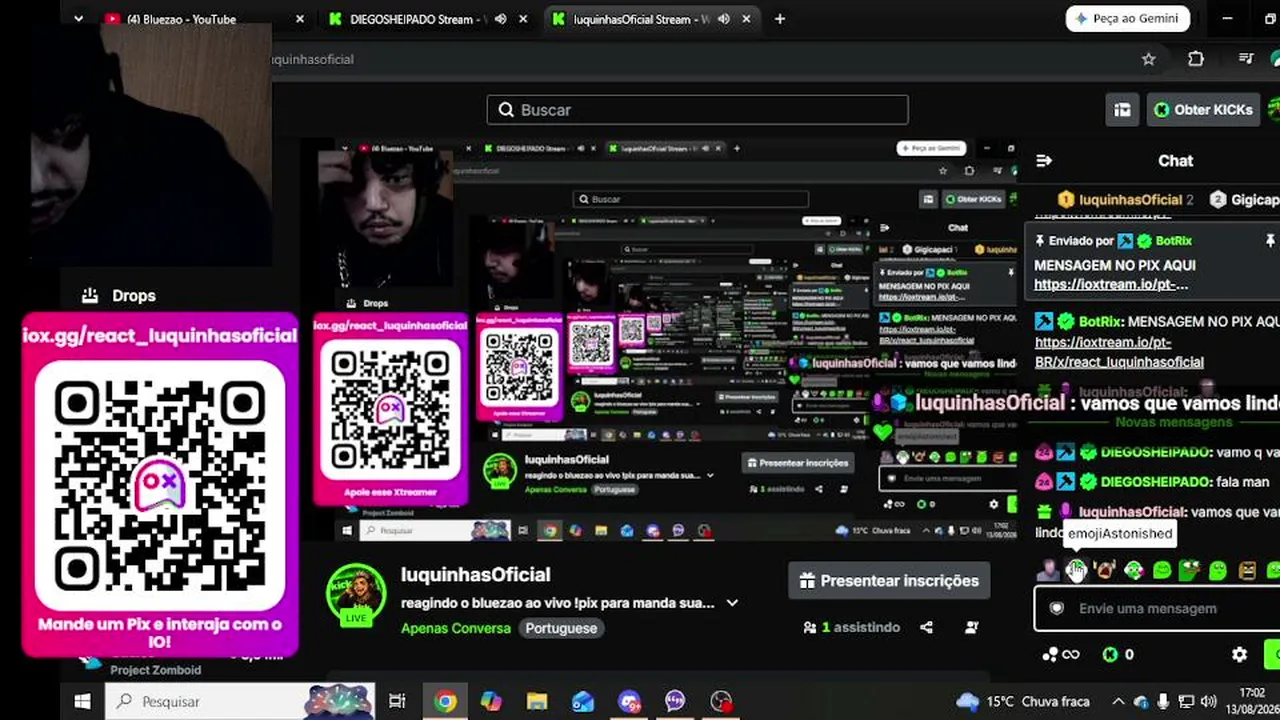Open the media controls icon in the toolbar

pos(1246,59)
